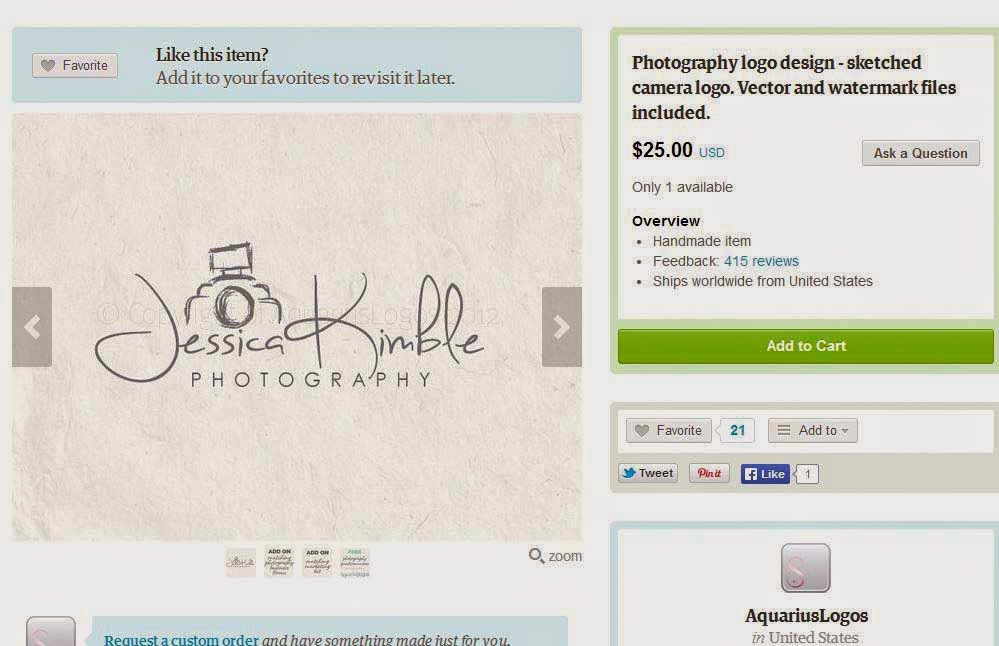Click the Tweet button with bird icon
Image resolution: width=999 pixels, height=646 pixels.
pos(648,473)
